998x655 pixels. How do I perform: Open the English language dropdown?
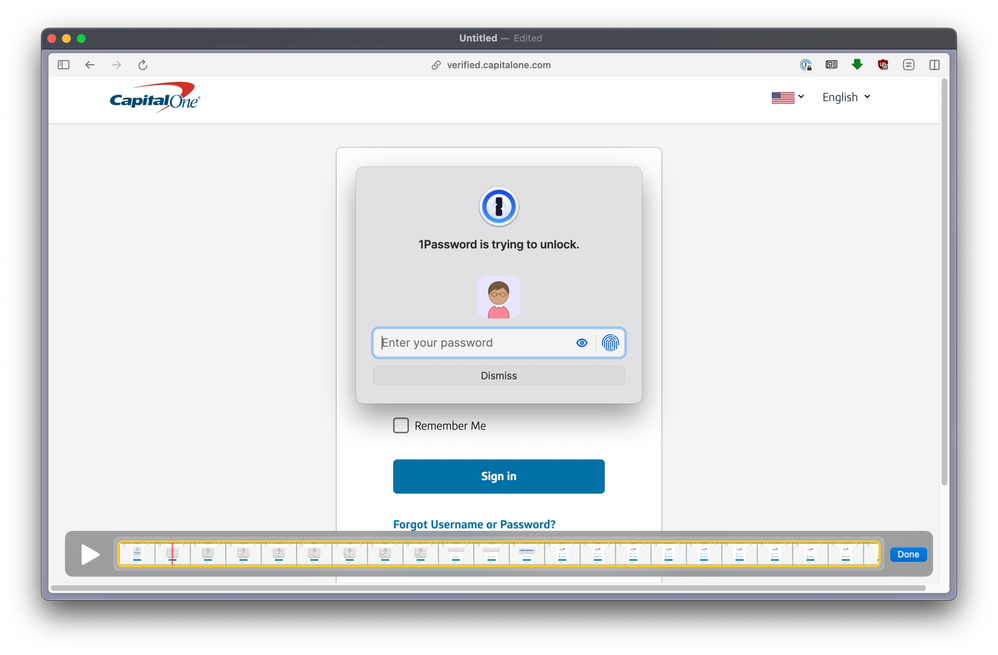click(x=846, y=97)
